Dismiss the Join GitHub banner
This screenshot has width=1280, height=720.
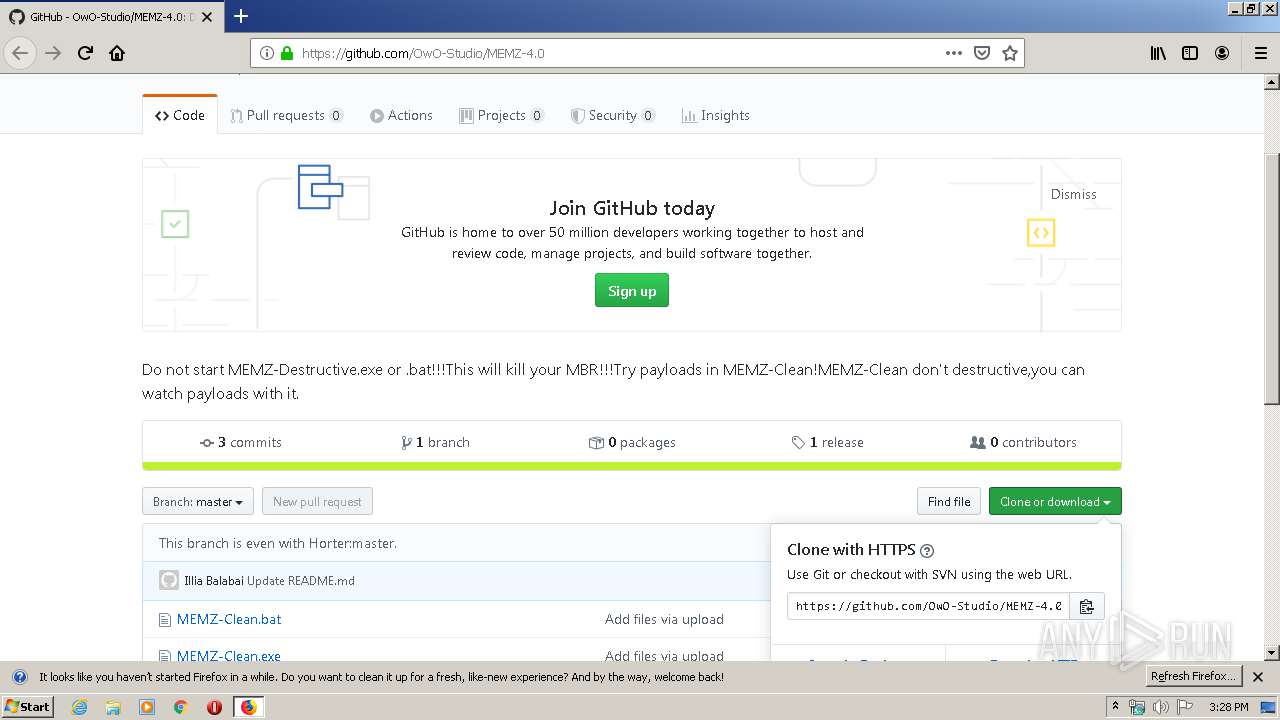[x=1073, y=194]
